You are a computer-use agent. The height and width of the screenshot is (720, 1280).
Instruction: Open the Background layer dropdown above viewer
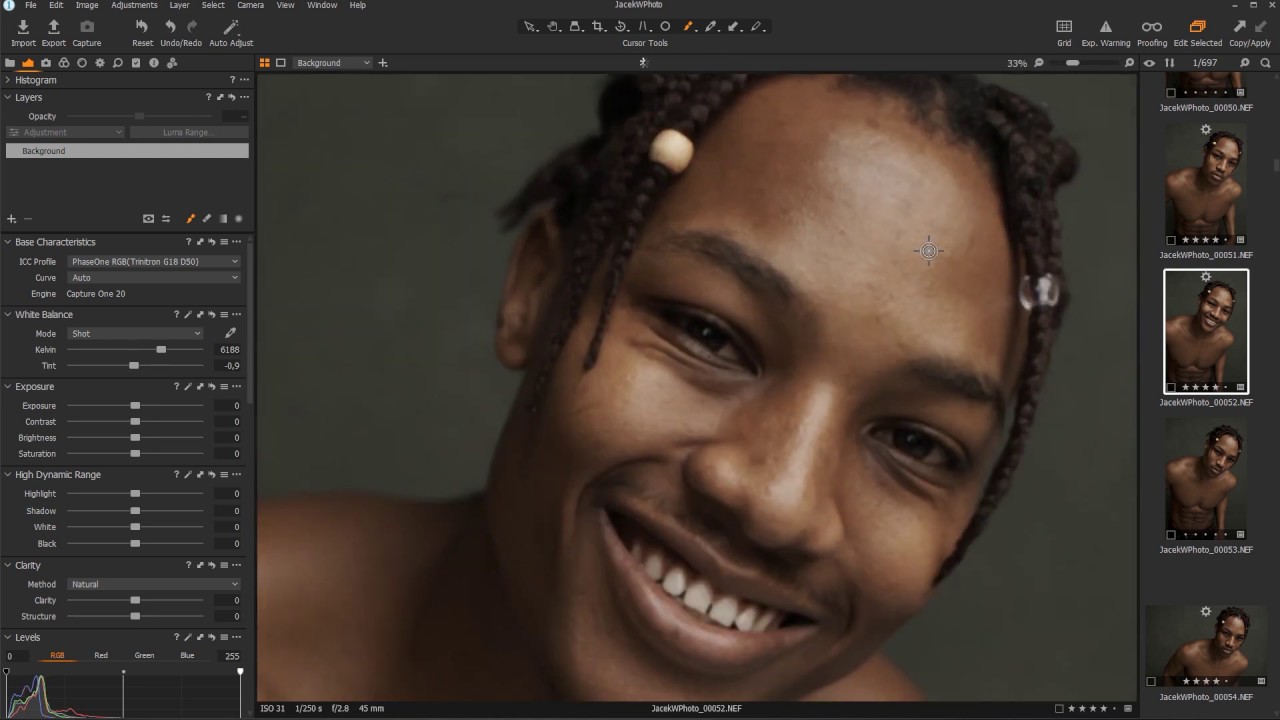(333, 63)
